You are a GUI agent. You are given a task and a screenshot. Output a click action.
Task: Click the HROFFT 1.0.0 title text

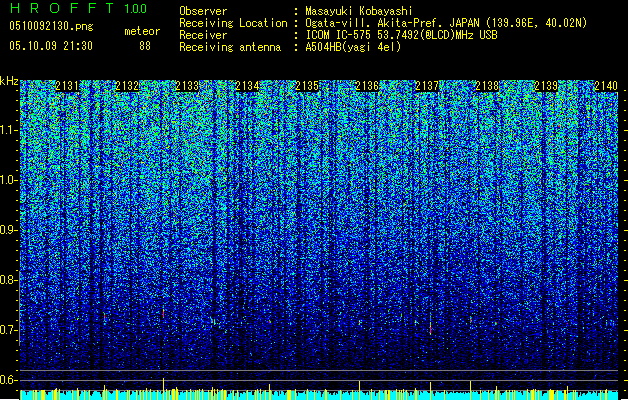pos(78,8)
